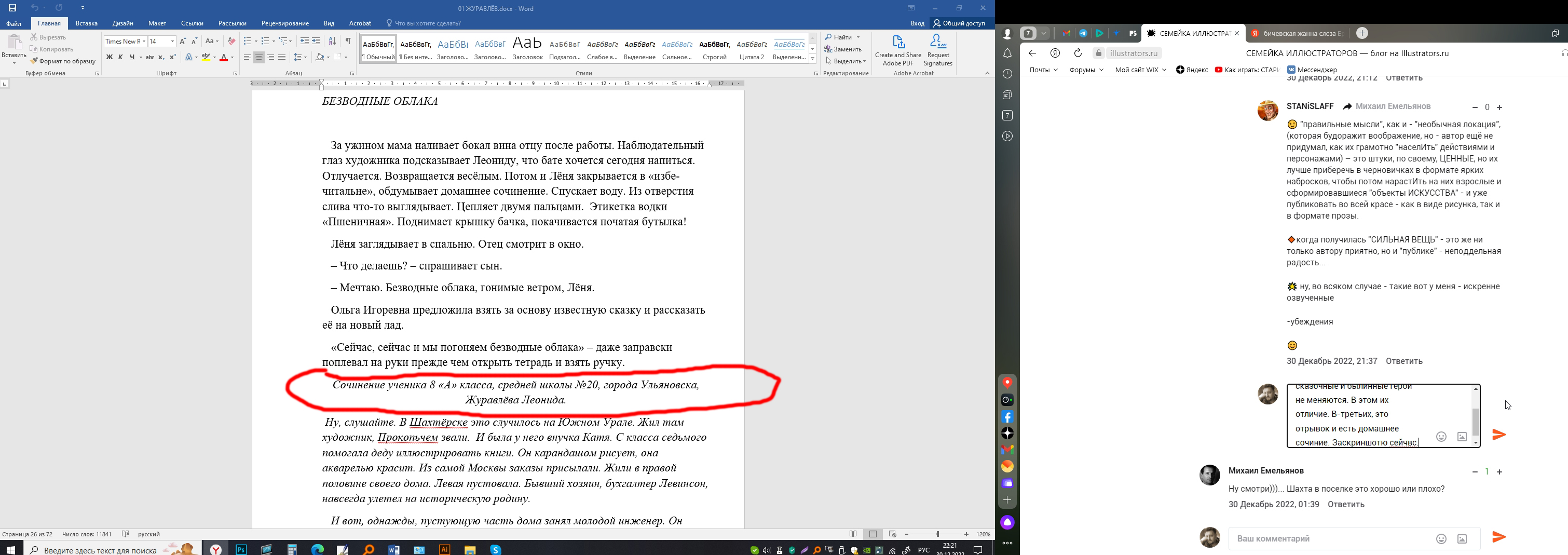Click the Заменить (Replace) button
The image size is (1568, 555).
click(843, 49)
